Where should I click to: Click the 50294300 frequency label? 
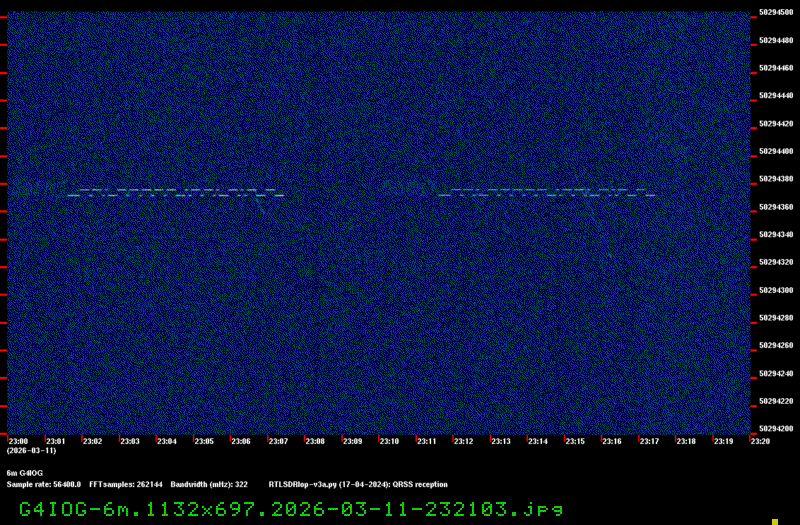pos(776,290)
